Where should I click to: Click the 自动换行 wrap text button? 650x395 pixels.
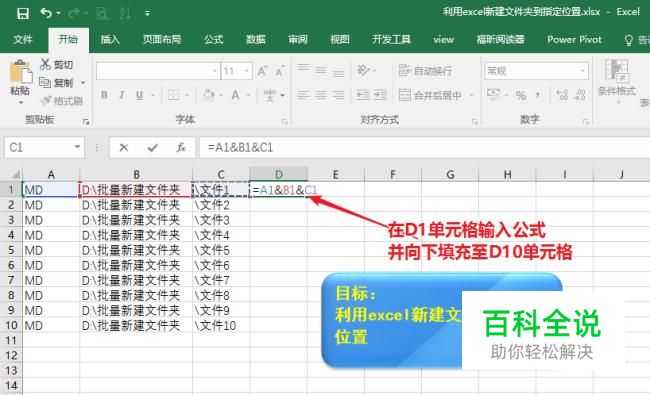425,71
